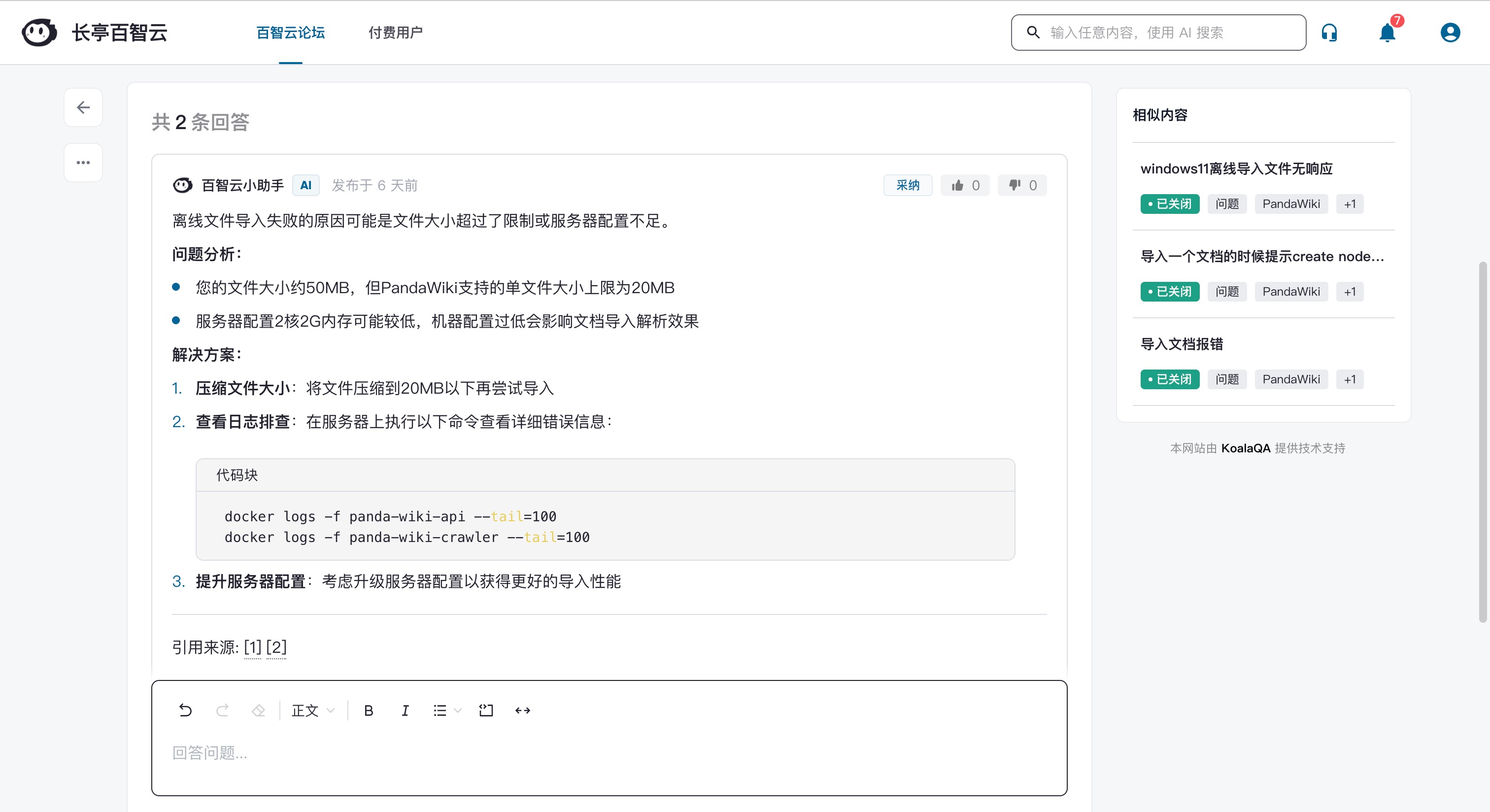
Task: Click the undo icon in editor toolbar
Action: tap(185, 710)
